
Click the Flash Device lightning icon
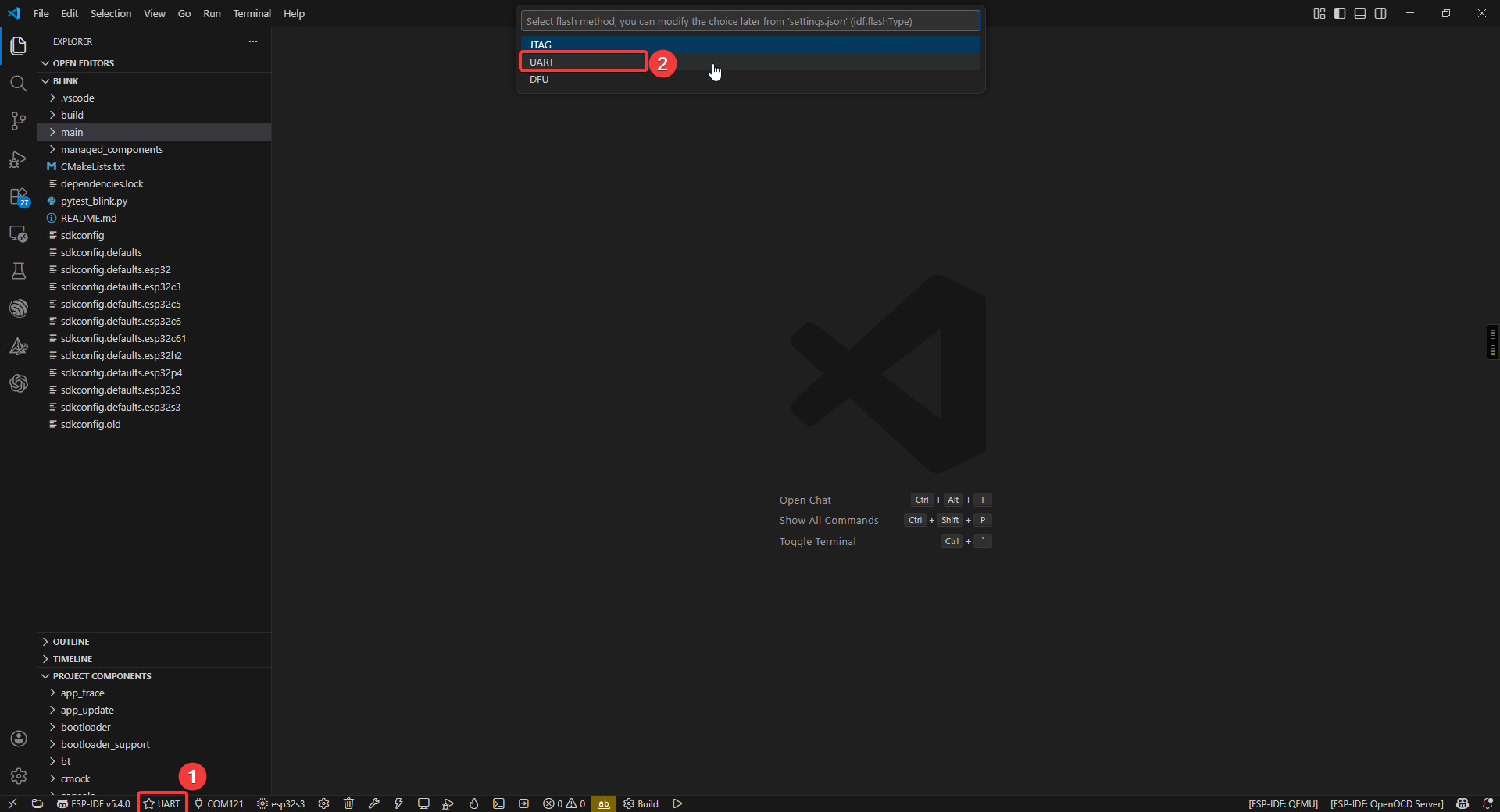pyautogui.click(x=398, y=803)
